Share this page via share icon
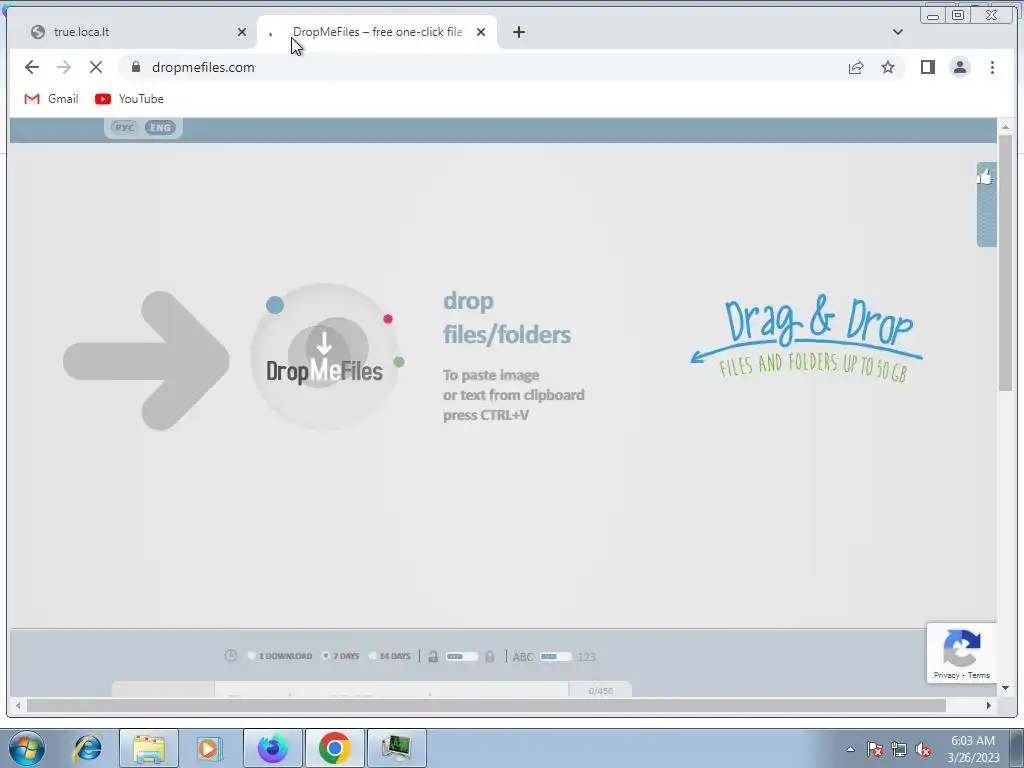This screenshot has width=1024, height=768. coord(856,67)
